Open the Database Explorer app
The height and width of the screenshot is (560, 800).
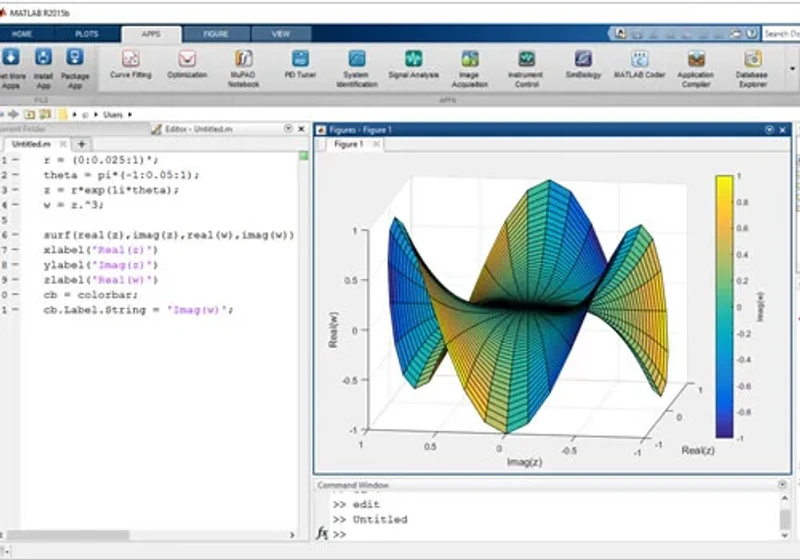point(753,69)
